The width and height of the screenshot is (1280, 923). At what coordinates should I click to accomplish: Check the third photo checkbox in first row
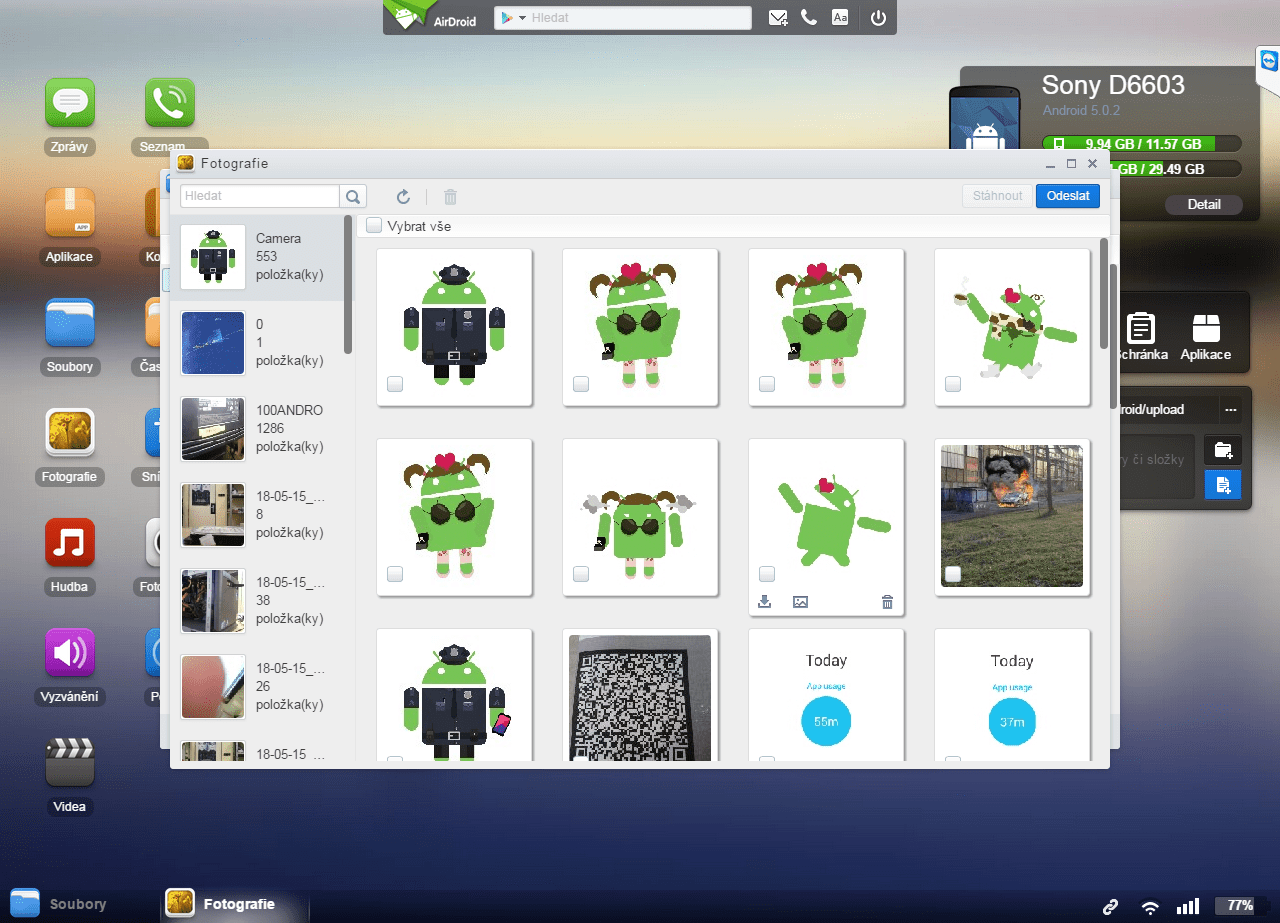coord(767,384)
